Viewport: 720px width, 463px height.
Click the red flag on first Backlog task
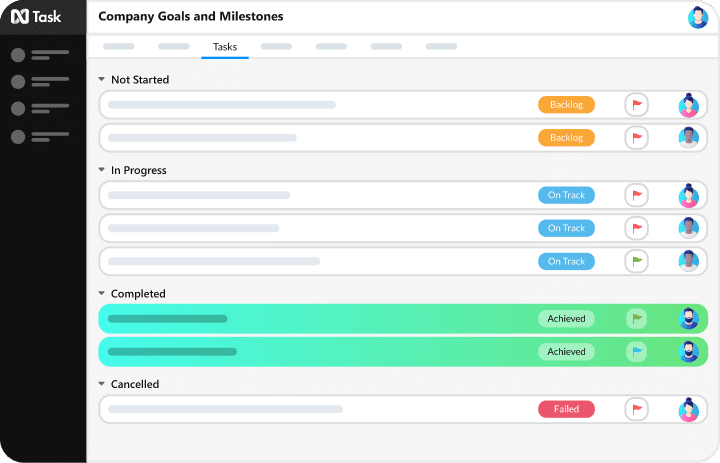pos(637,105)
